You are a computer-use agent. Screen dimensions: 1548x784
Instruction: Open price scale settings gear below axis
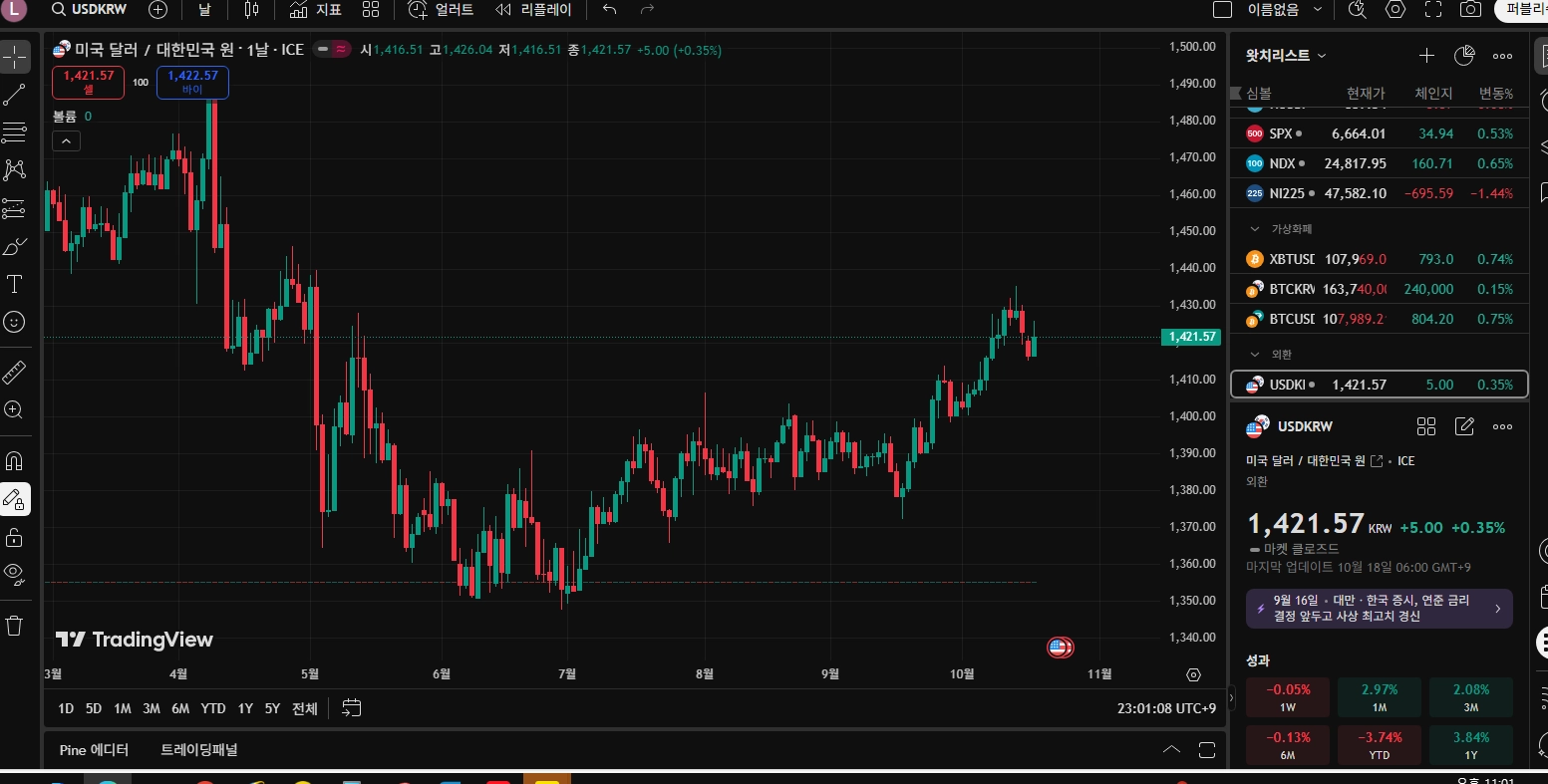(x=1193, y=674)
